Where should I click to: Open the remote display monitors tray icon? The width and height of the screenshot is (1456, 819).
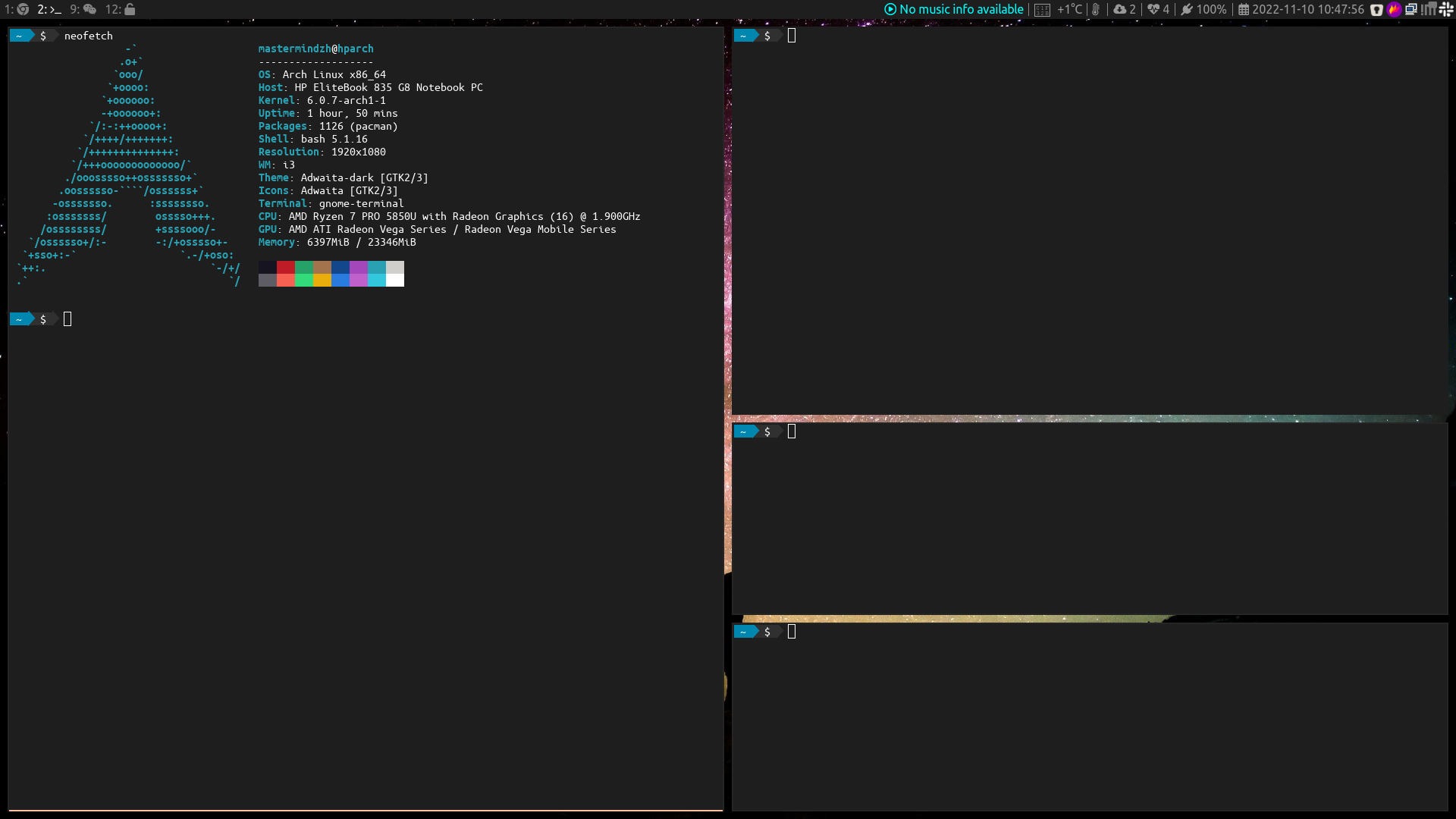coord(1411,9)
